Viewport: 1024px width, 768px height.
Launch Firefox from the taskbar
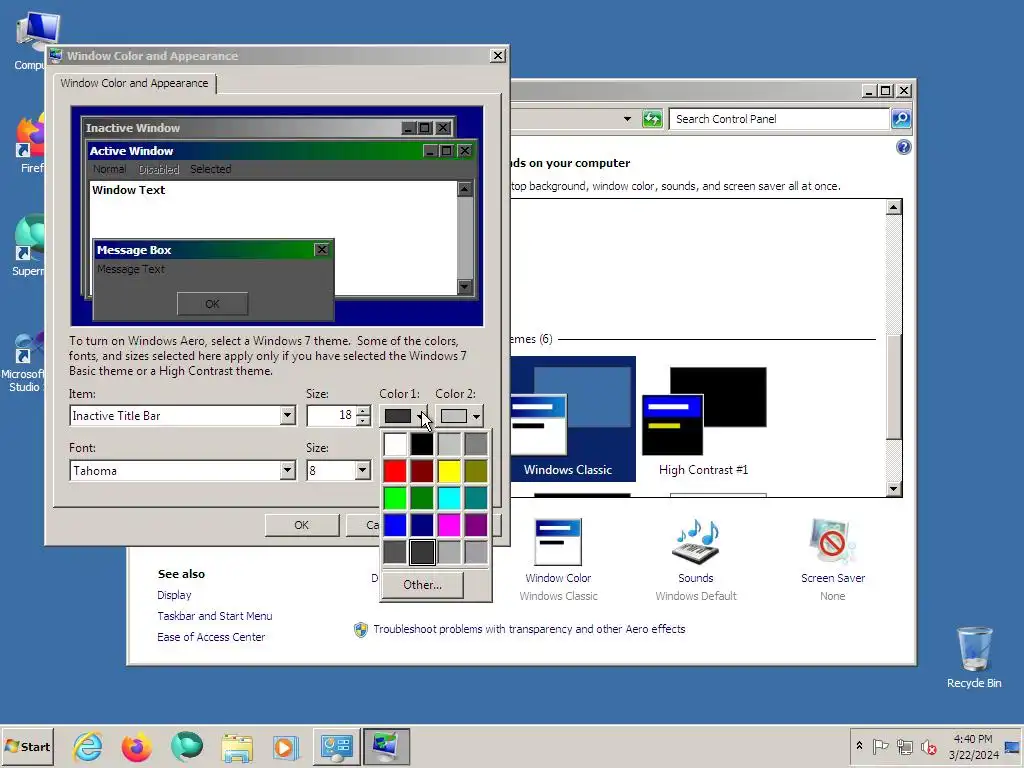(x=136, y=746)
